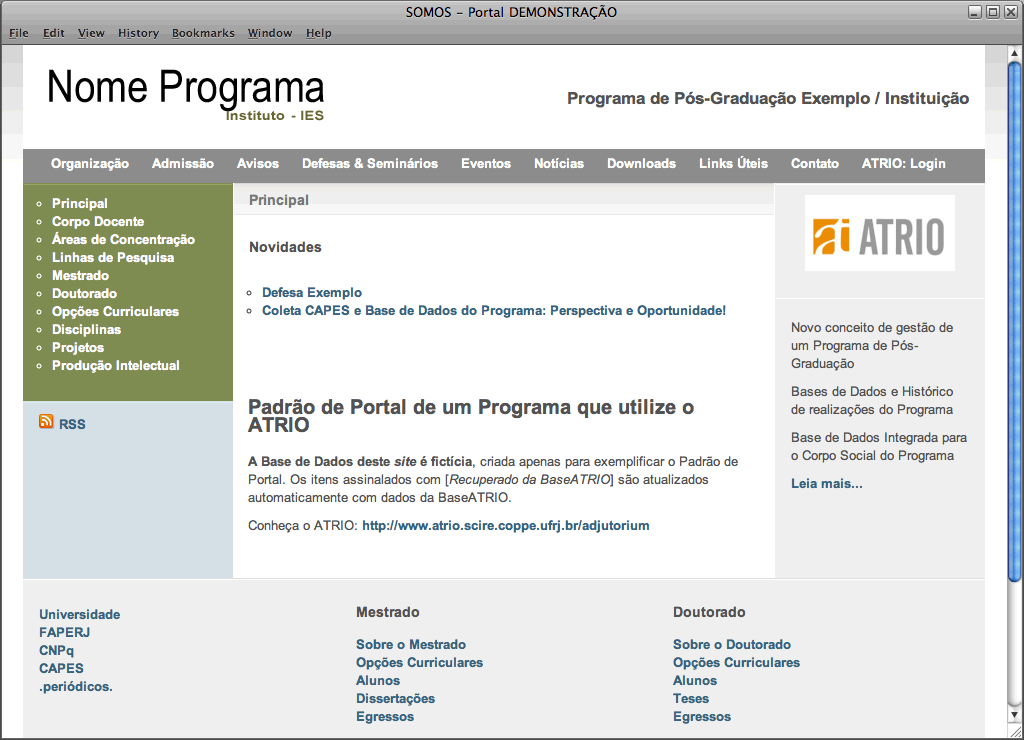Screen dimensions: 1024x740
Task: Open Sobre o Mestrado footer link
Action: [411, 645]
